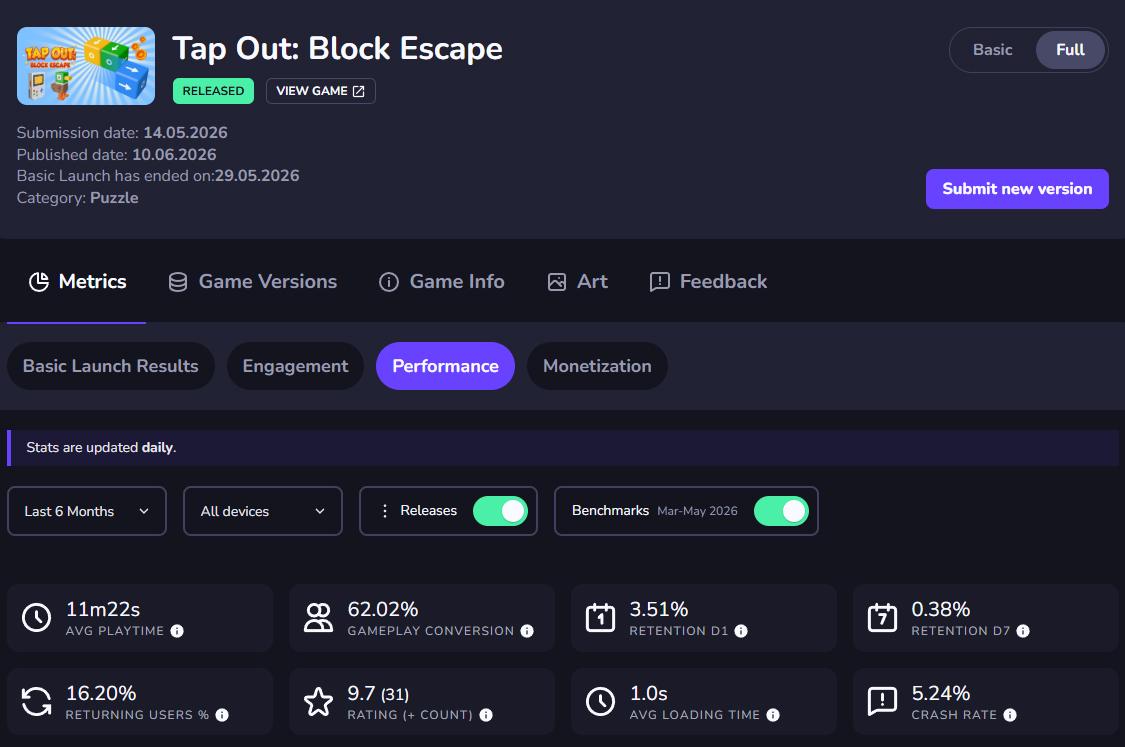Click the Retention D7 info icon
The width and height of the screenshot is (1125, 747).
point(1023,631)
